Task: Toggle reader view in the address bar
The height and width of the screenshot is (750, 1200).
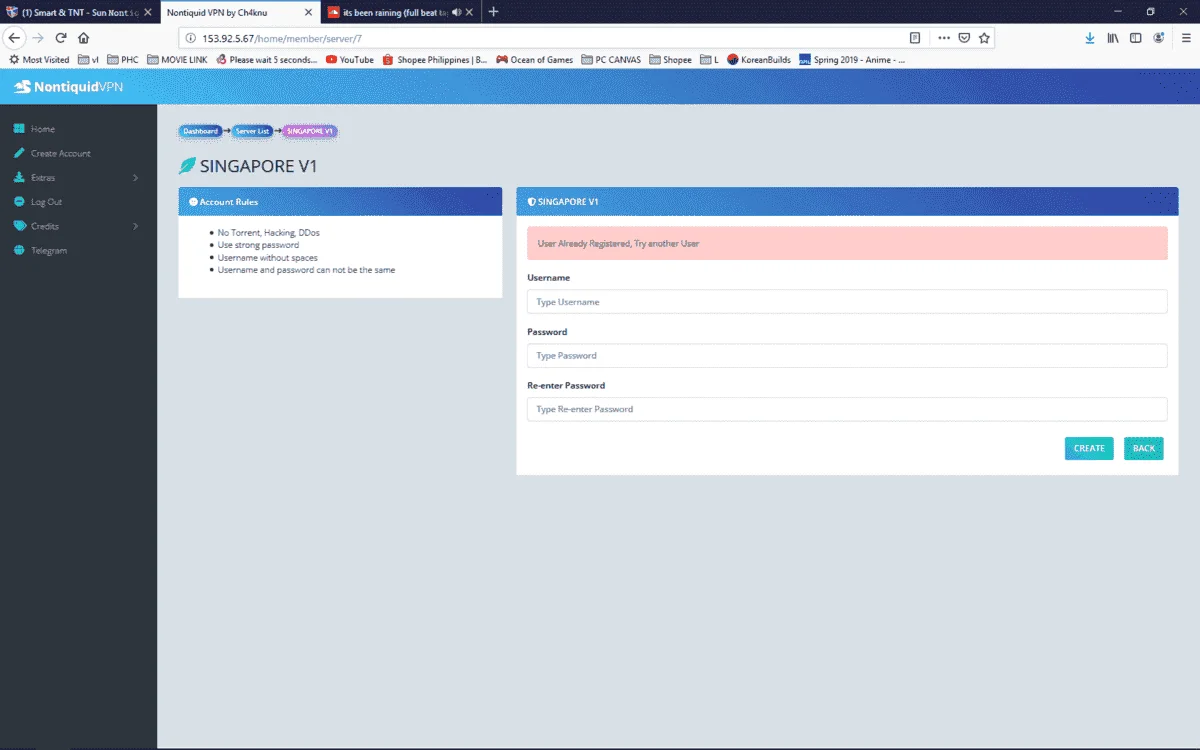Action: coord(914,38)
